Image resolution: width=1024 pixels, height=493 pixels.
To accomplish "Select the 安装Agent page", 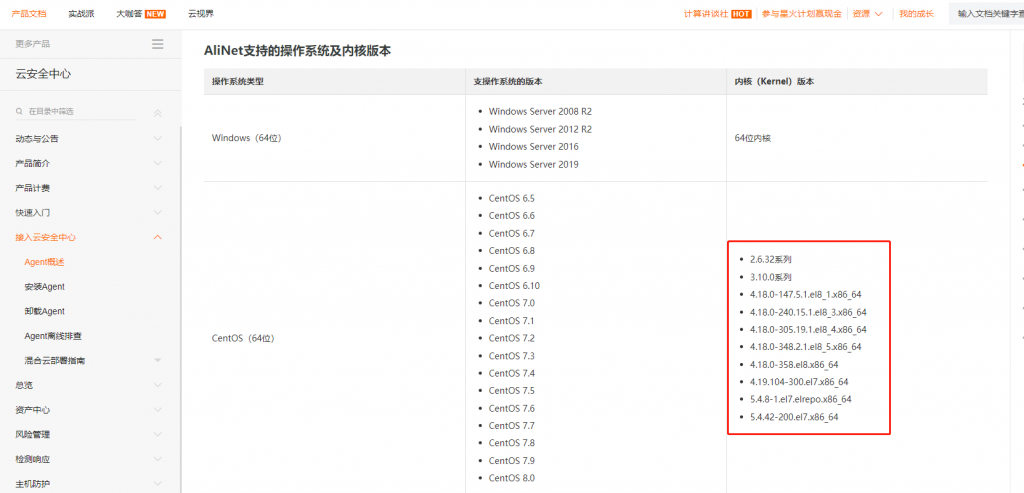I will pyautogui.click(x=44, y=287).
